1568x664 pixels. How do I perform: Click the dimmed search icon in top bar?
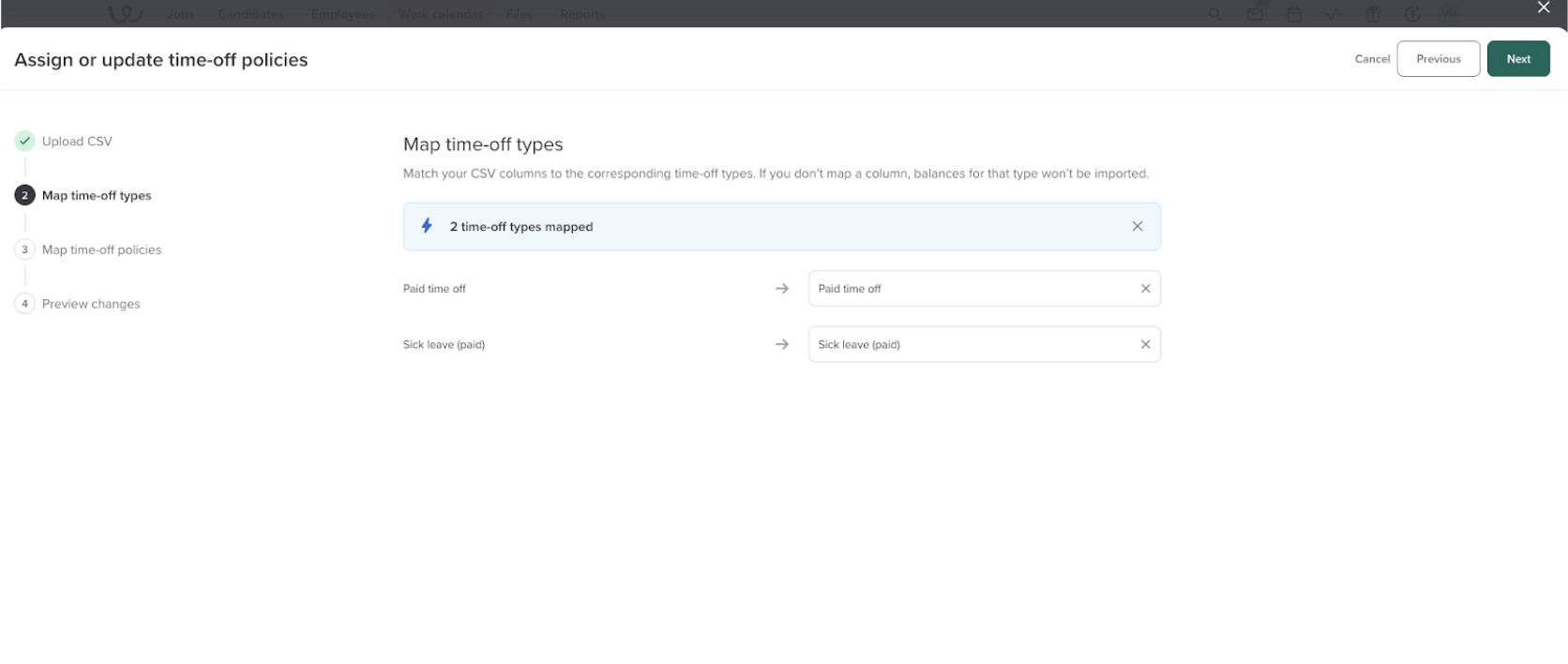click(x=1215, y=14)
